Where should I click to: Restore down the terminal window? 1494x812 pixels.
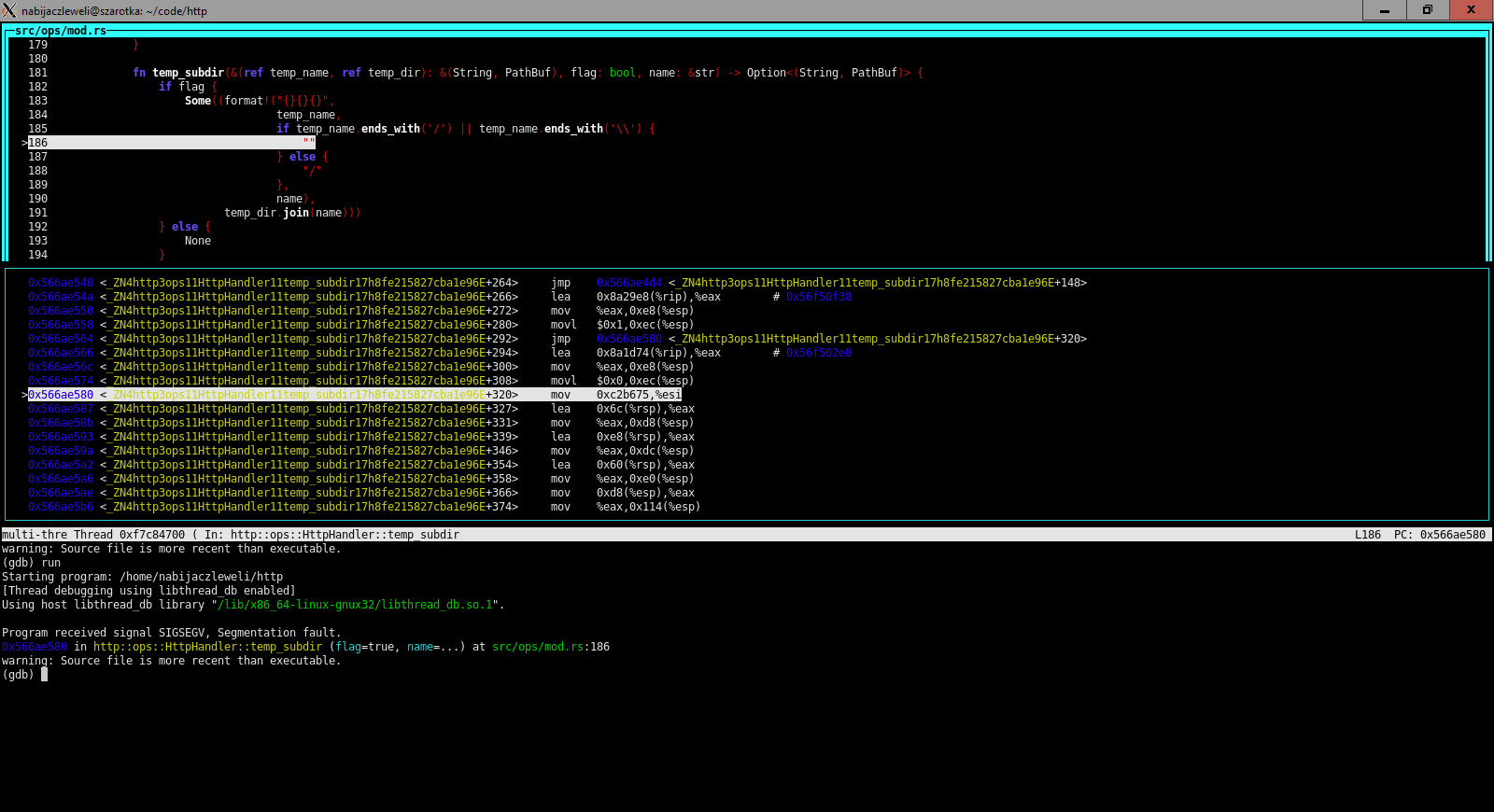point(1428,10)
